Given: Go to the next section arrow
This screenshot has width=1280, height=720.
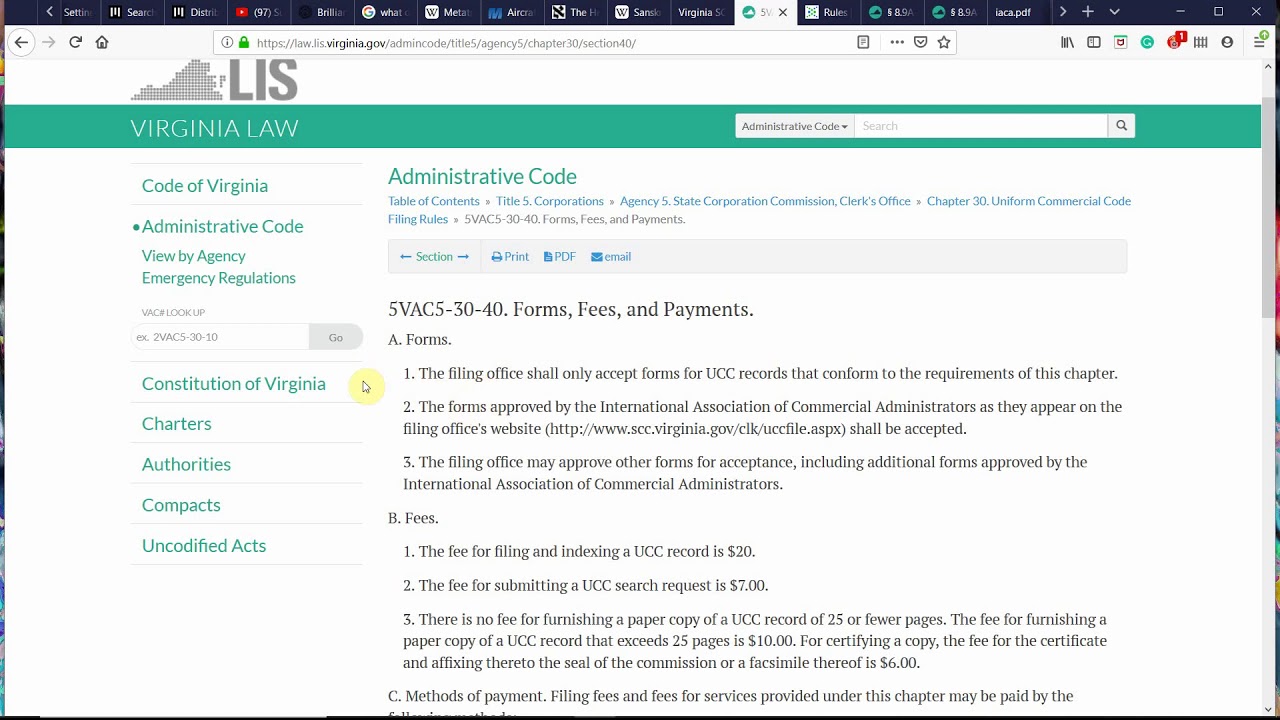Looking at the screenshot, I should pos(463,257).
